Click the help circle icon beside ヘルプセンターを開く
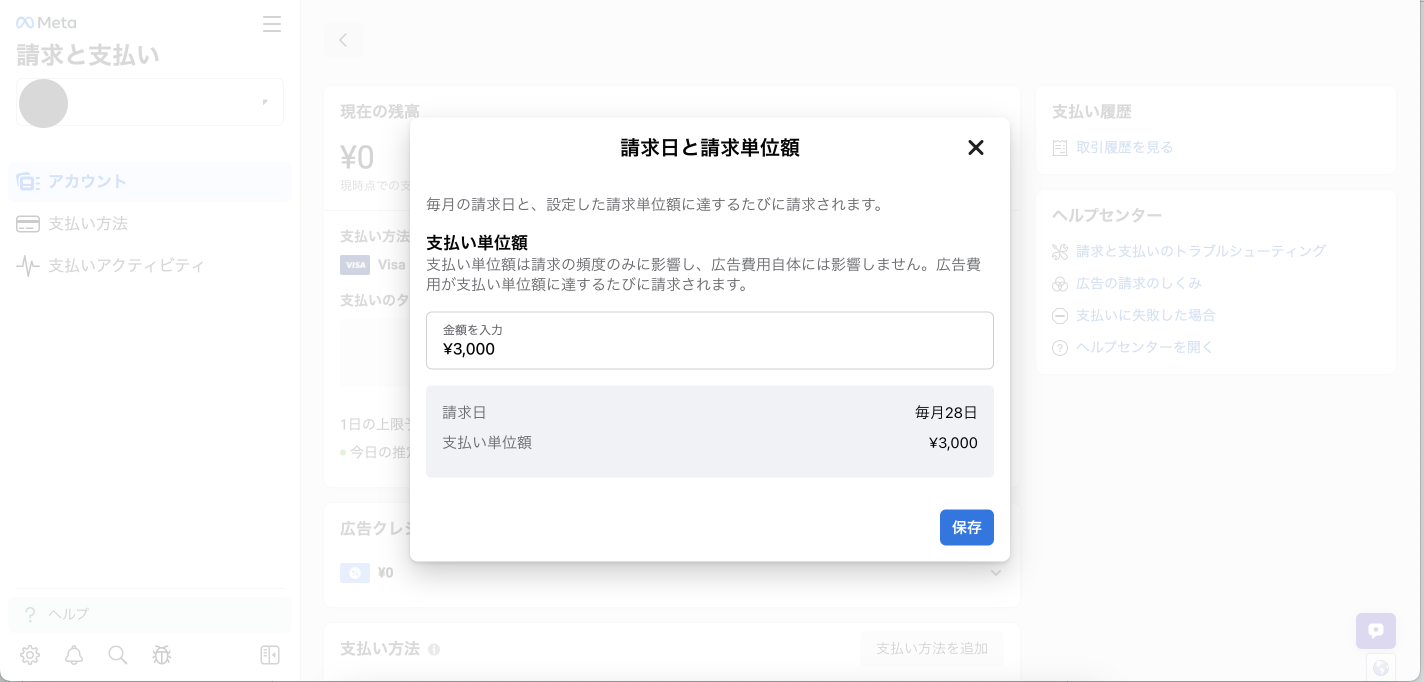 point(1060,348)
